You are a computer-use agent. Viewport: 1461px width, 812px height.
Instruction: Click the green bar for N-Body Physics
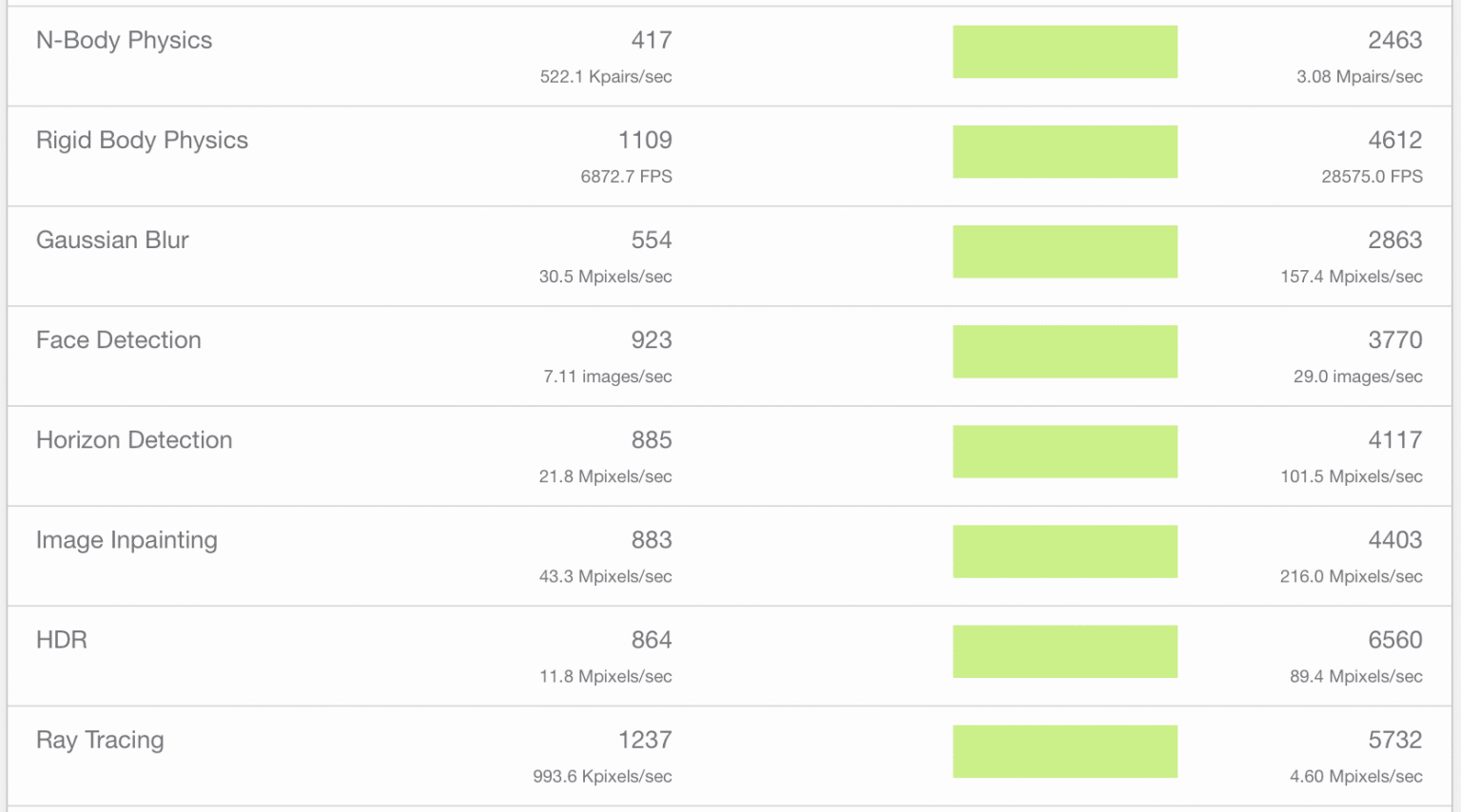(1065, 51)
